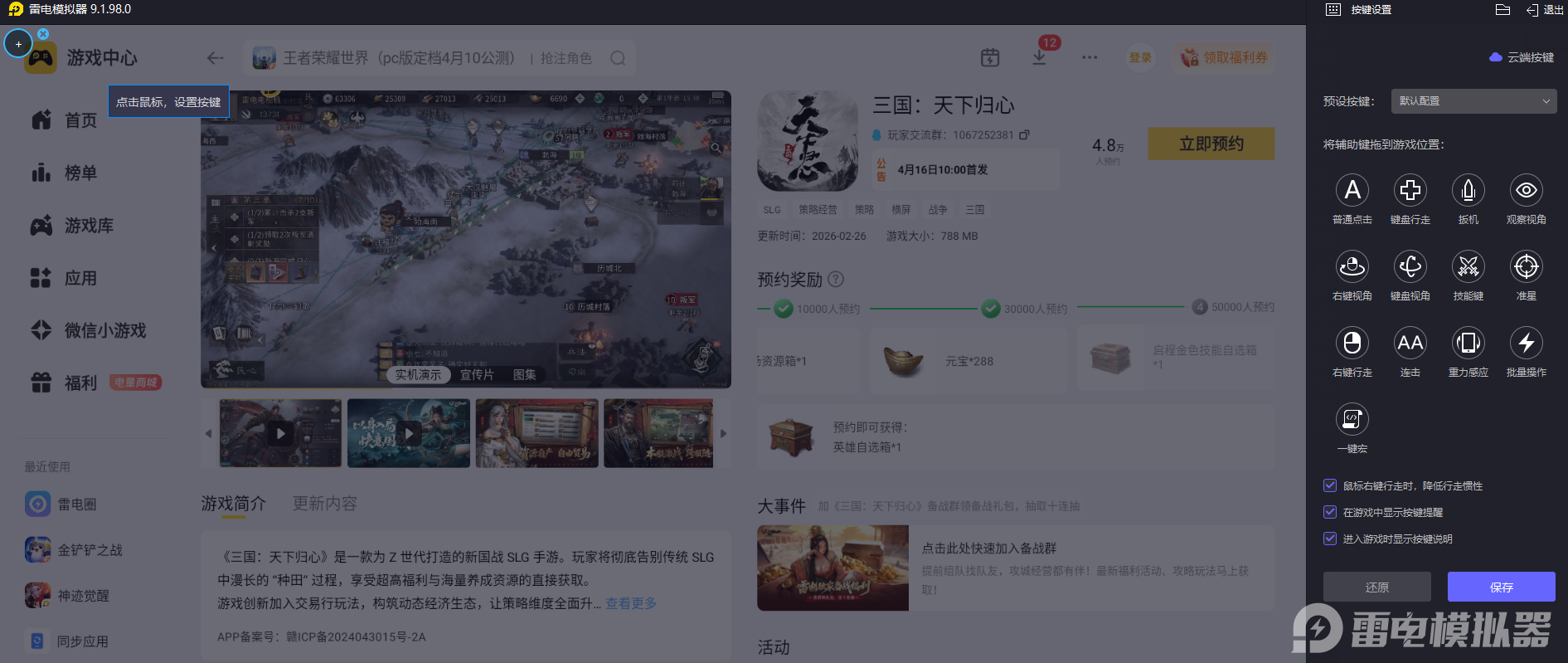The image size is (1568, 663).
Task: Select the 右键视角 right-click view icon
Action: [x=1352, y=266]
